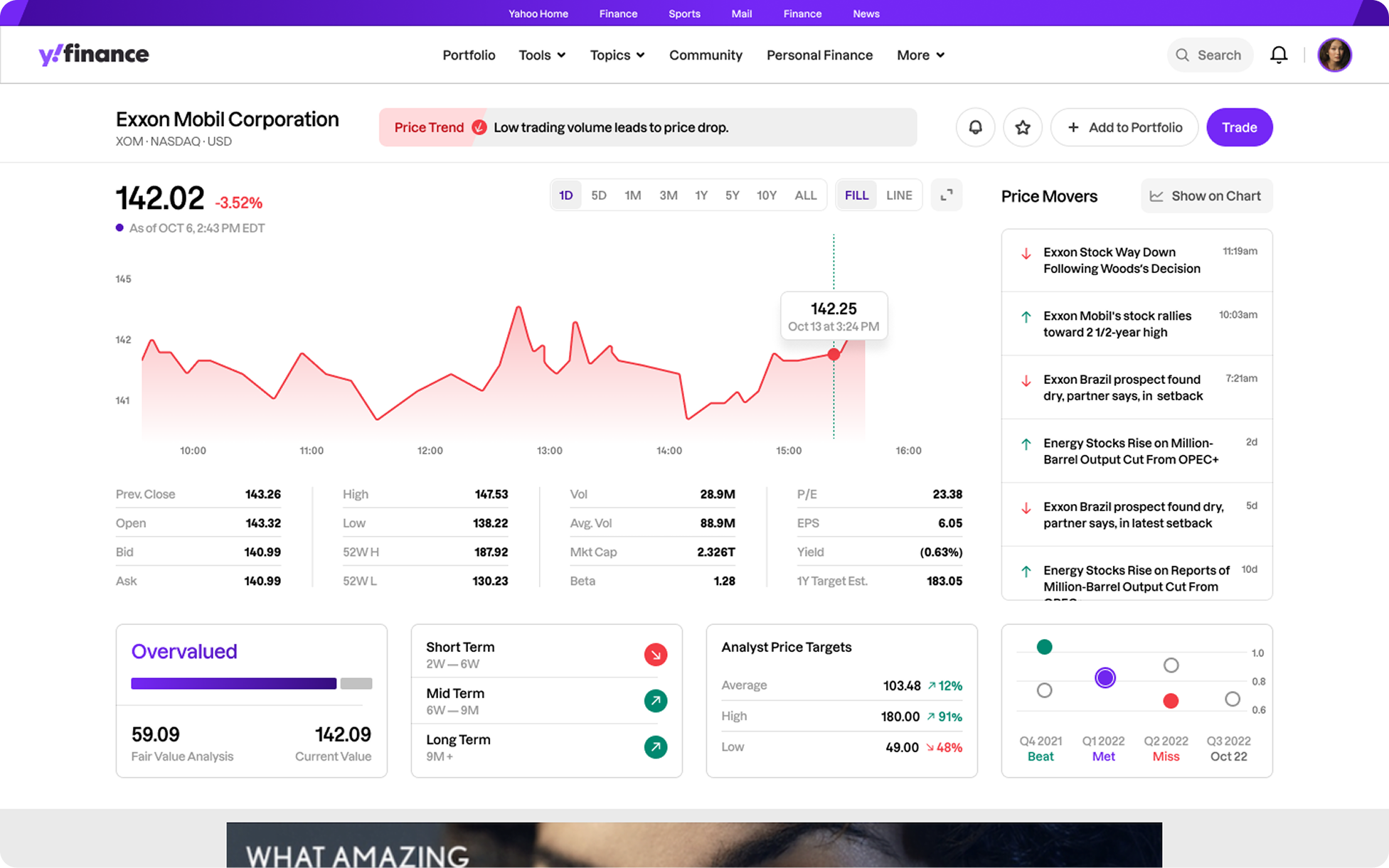Click the Overvalued fair value bar

pyautogui.click(x=251, y=683)
